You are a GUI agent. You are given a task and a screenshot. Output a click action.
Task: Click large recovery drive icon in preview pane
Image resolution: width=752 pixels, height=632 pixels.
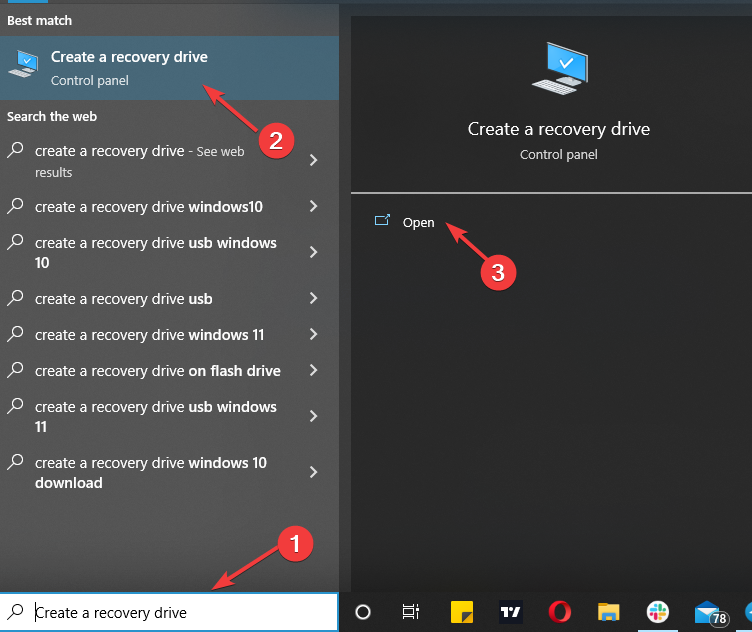[560, 69]
